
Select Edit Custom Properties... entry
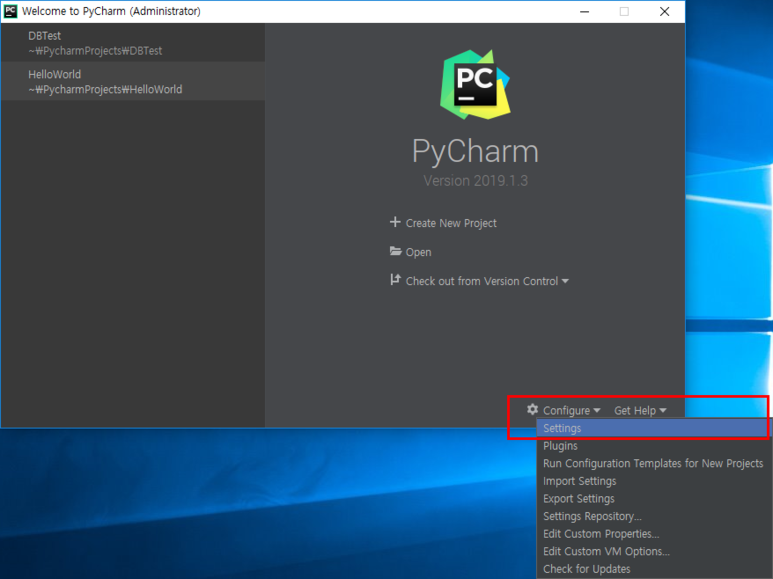click(652, 534)
